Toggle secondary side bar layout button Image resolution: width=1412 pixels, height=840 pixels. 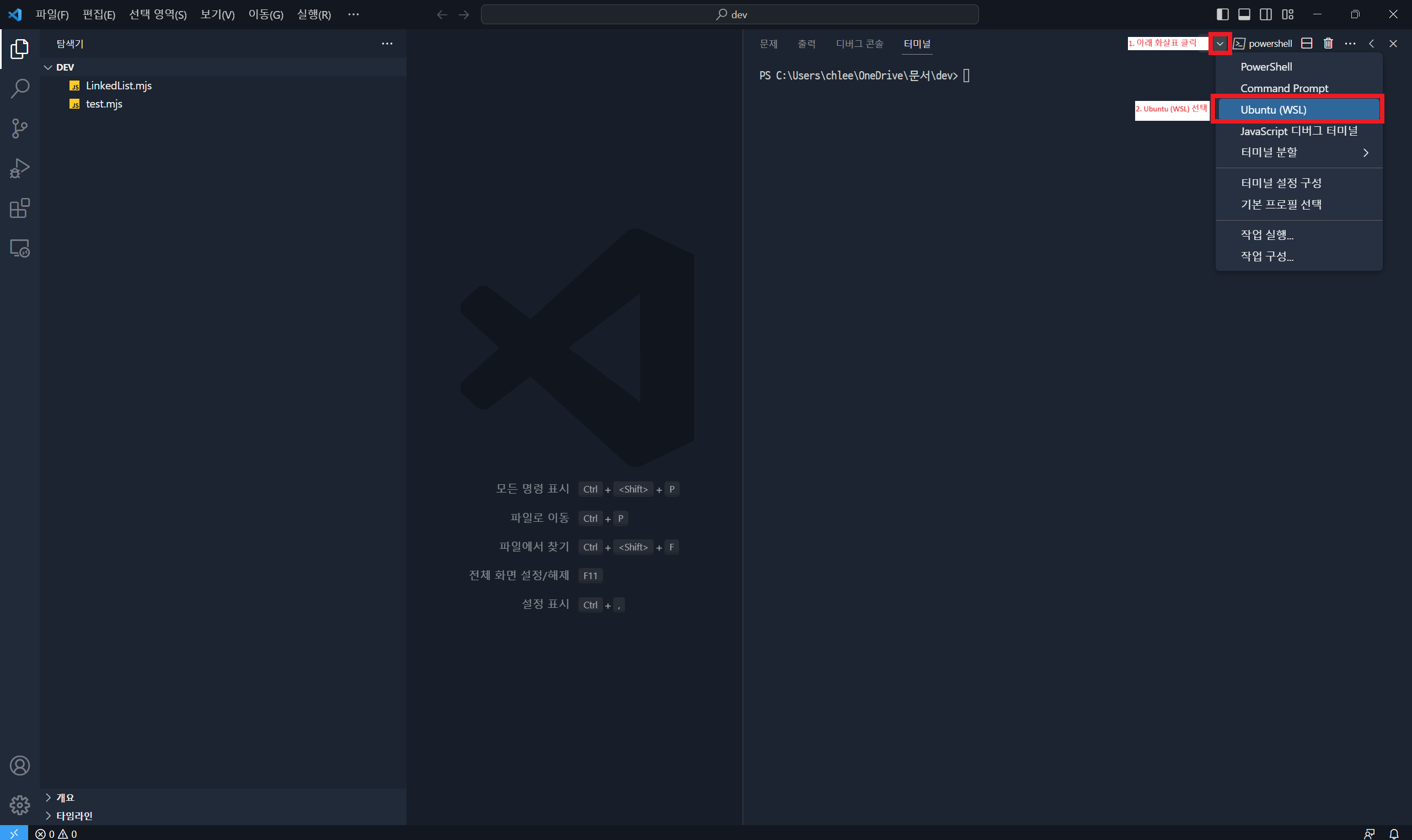pyautogui.click(x=1266, y=14)
